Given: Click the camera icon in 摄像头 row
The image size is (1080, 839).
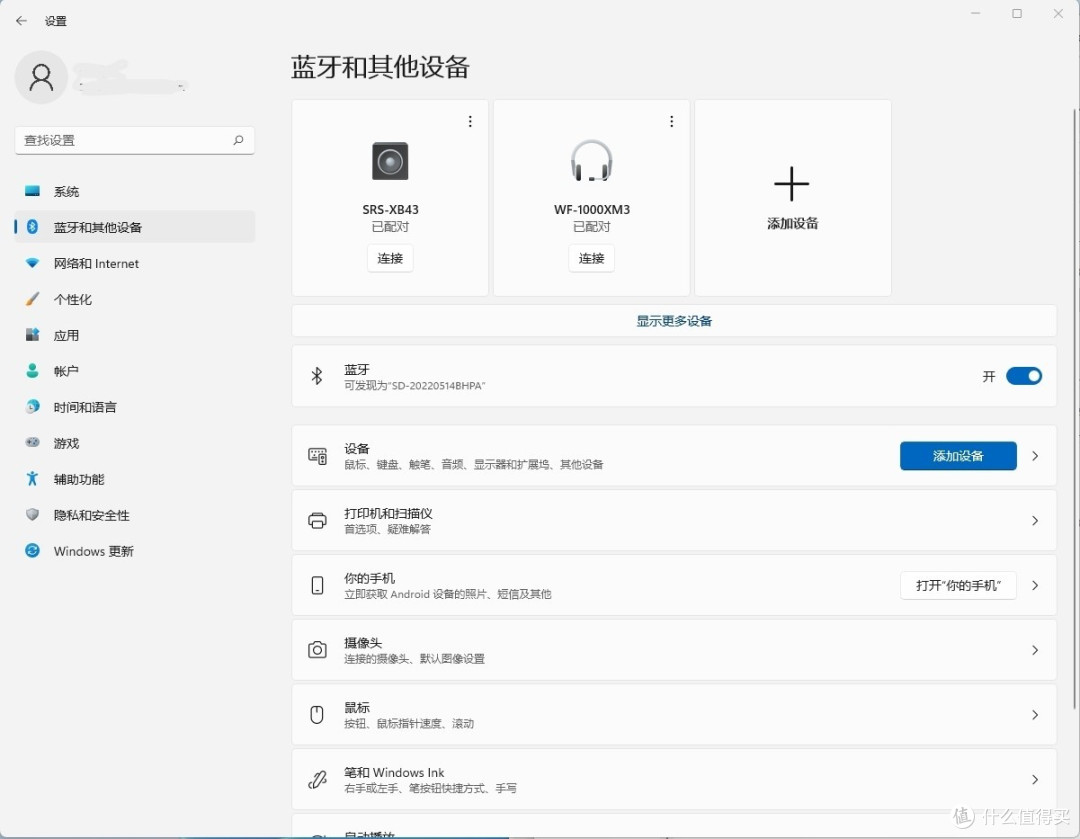Looking at the screenshot, I should [317, 650].
